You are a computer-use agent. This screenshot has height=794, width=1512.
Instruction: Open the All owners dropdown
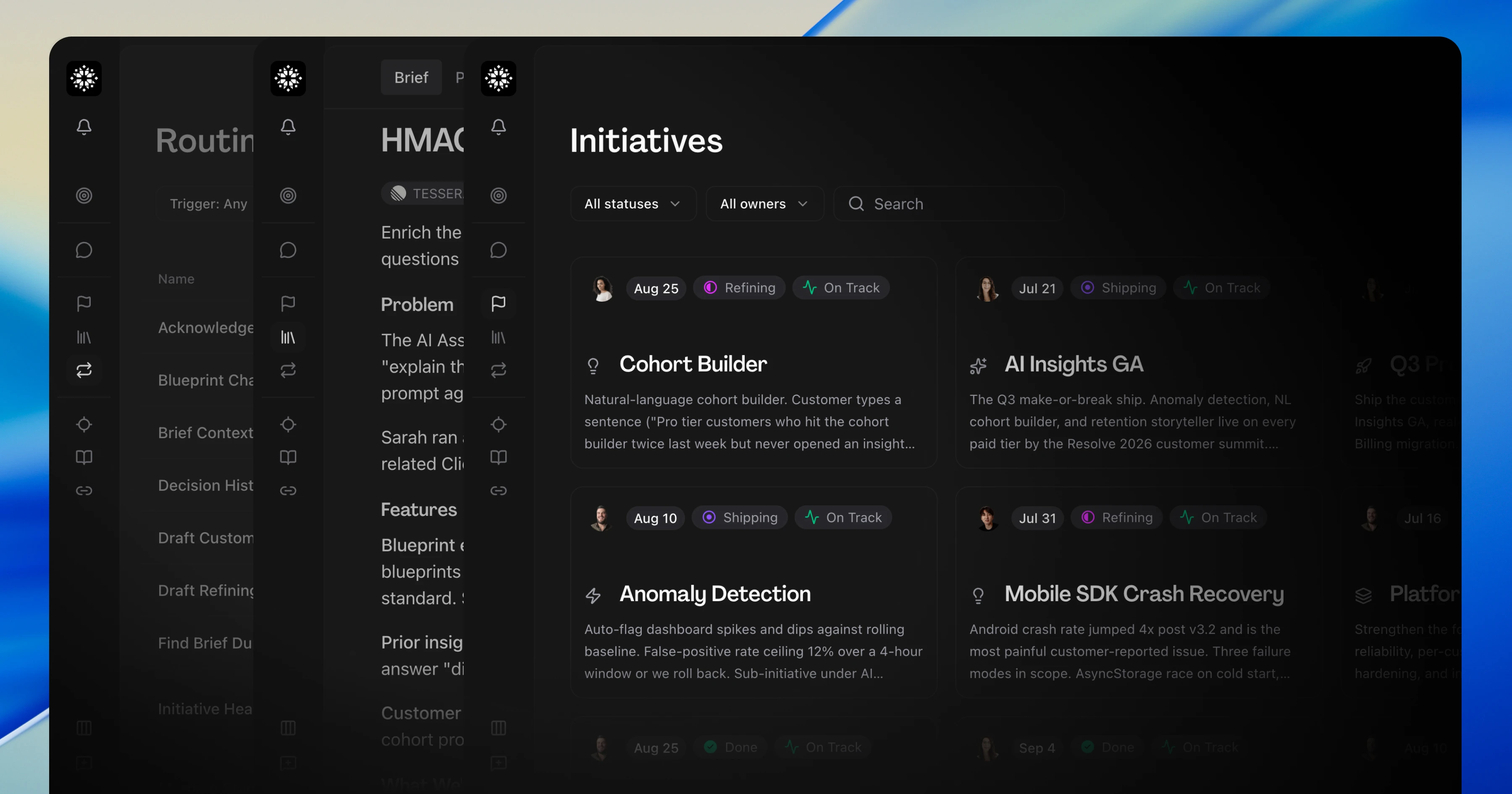(x=765, y=204)
